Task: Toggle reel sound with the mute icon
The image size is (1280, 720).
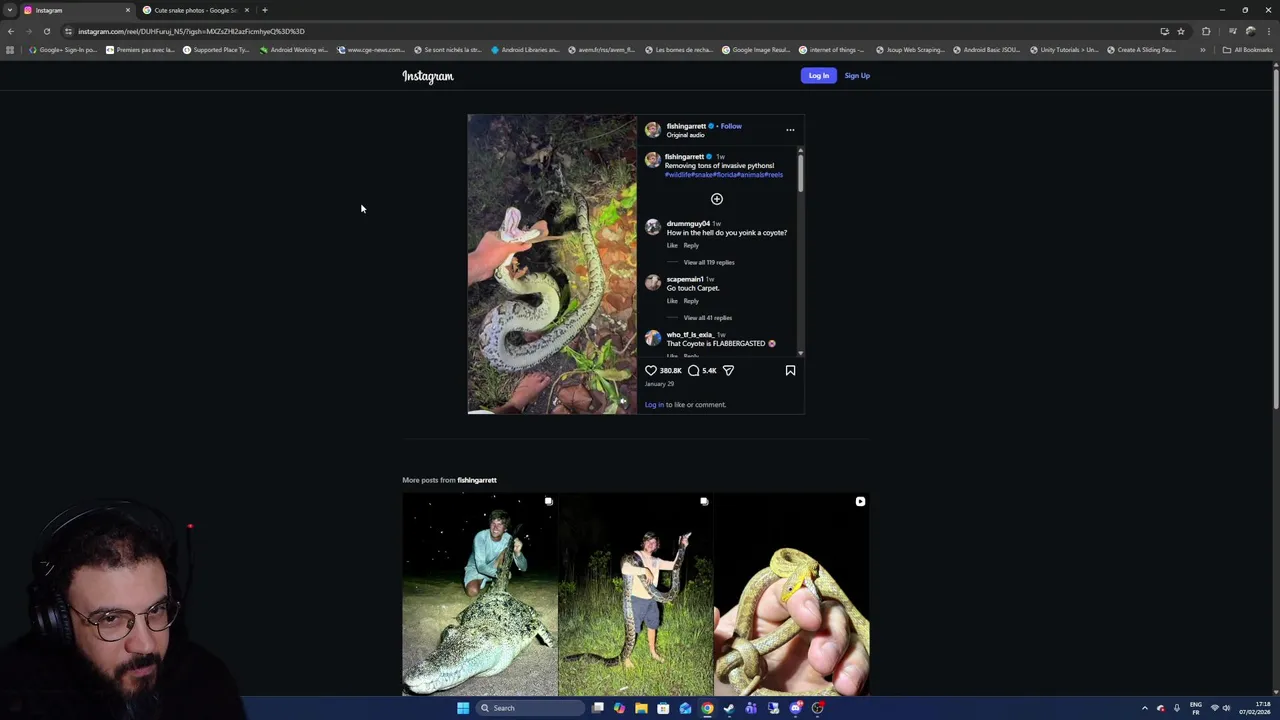Action: (x=623, y=401)
